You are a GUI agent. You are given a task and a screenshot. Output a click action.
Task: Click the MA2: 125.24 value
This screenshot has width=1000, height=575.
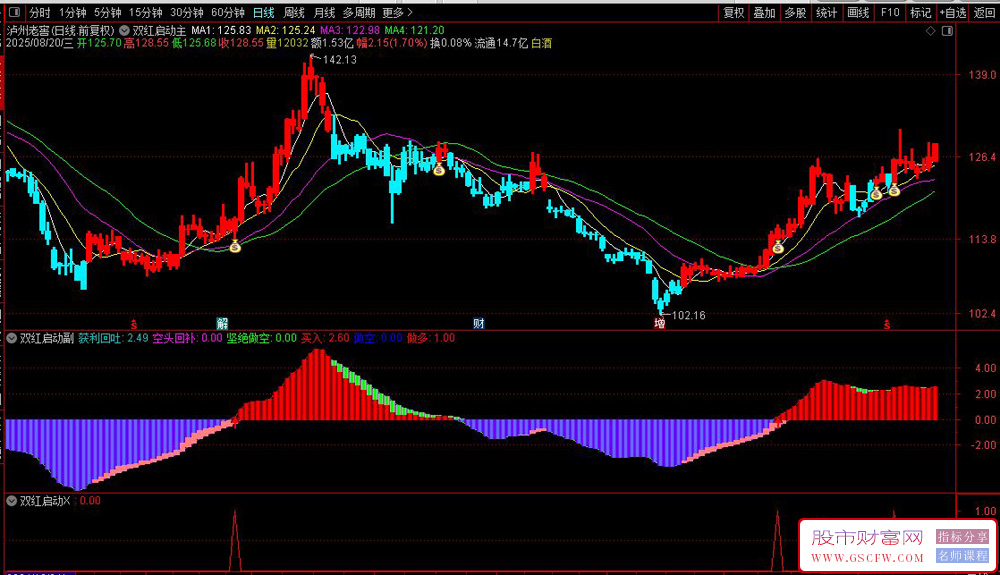point(286,31)
